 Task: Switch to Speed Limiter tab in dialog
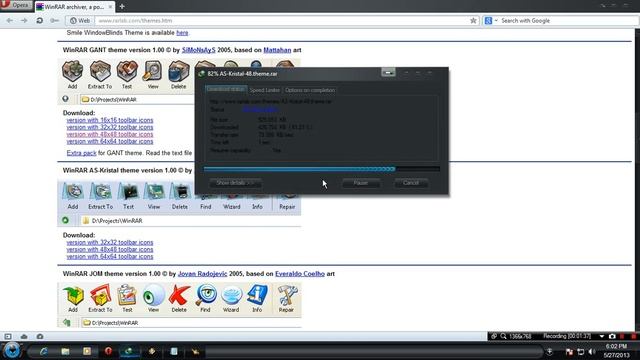(x=264, y=90)
